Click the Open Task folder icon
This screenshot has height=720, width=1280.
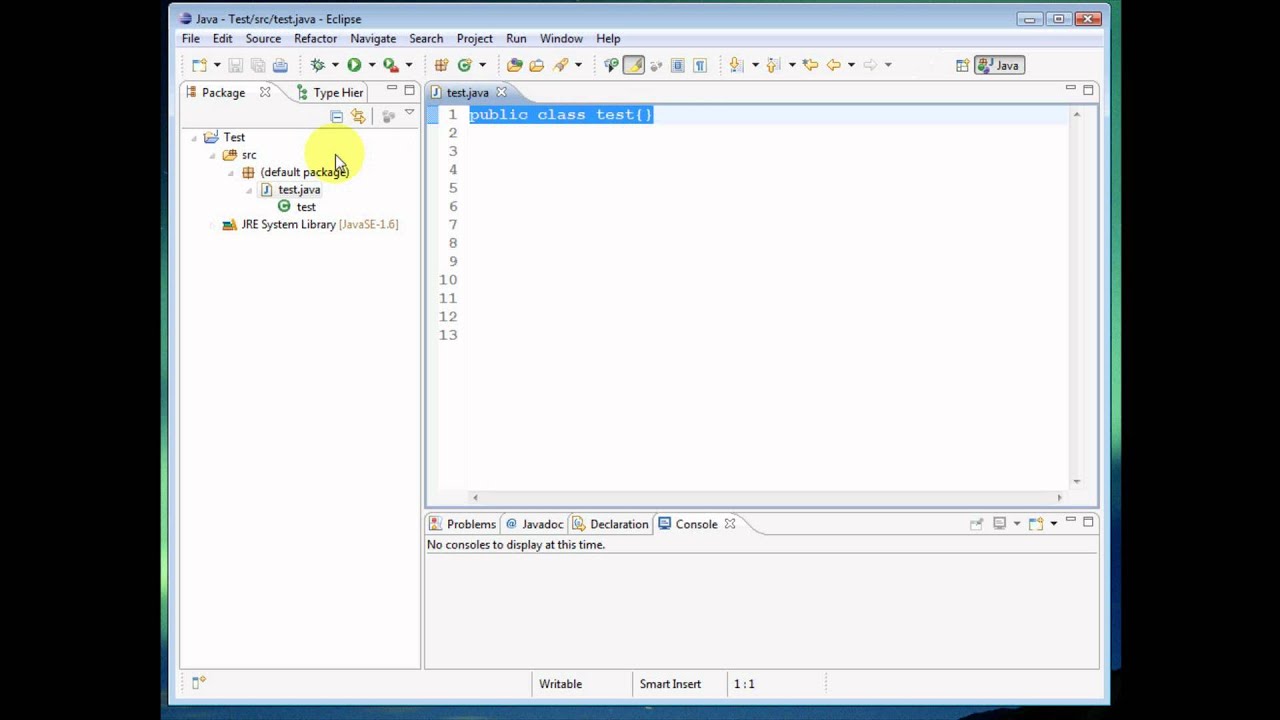tap(537, 65)
